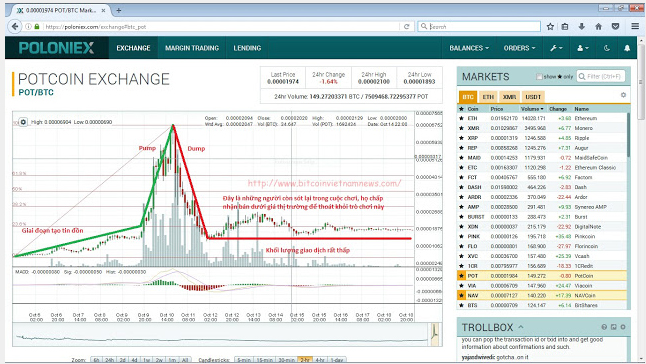Open a new browser tab with plus
The width and height of the screenshot is (646, 364).
click(119, 10)
